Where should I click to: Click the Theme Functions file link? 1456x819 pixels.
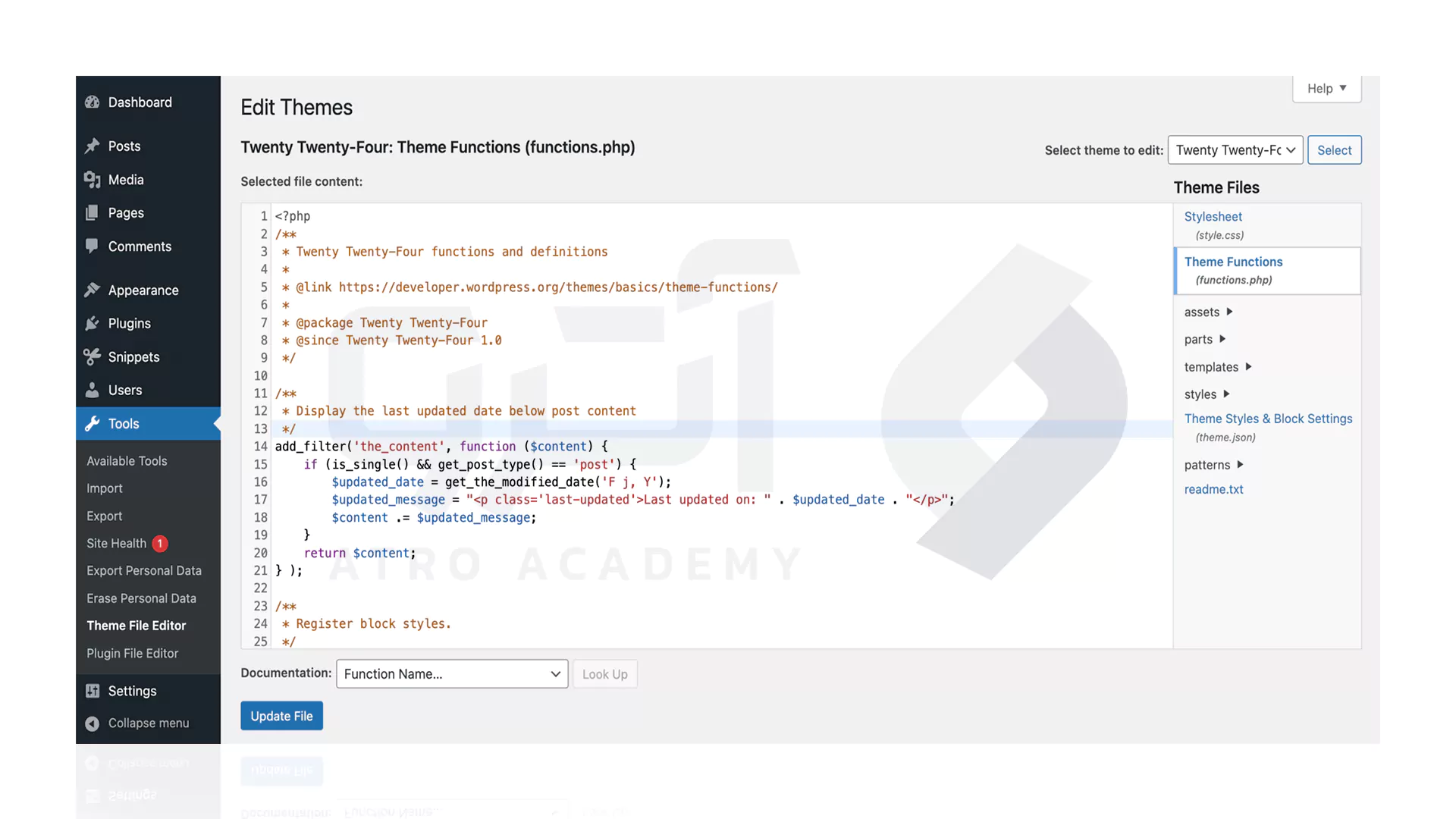click(x=1233, y=262)
